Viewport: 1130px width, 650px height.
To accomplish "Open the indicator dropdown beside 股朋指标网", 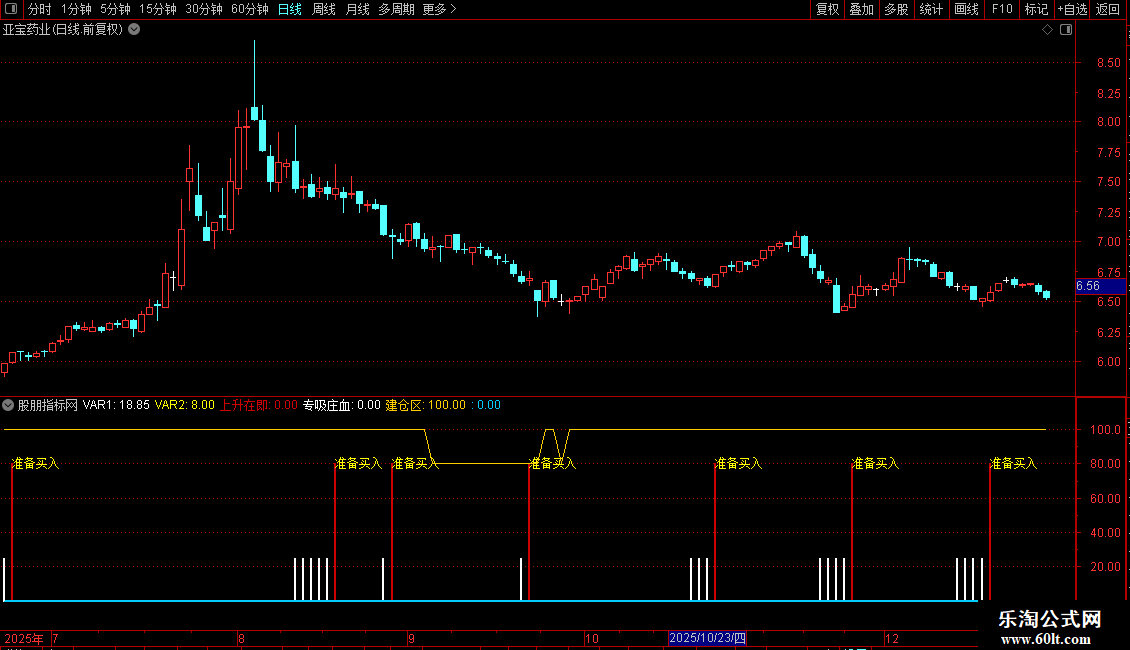I will (8, 405).
